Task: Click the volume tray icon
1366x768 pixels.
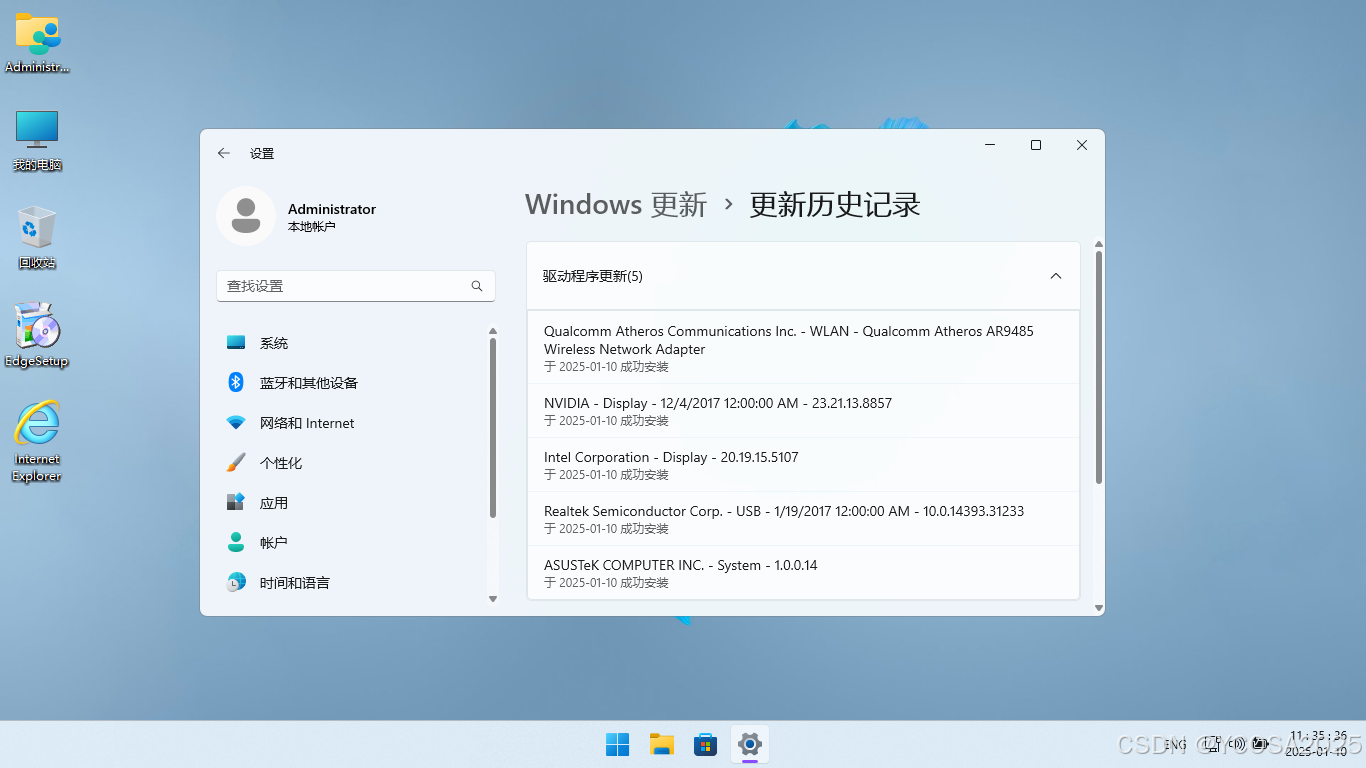Action: [x=1237, y=744]
